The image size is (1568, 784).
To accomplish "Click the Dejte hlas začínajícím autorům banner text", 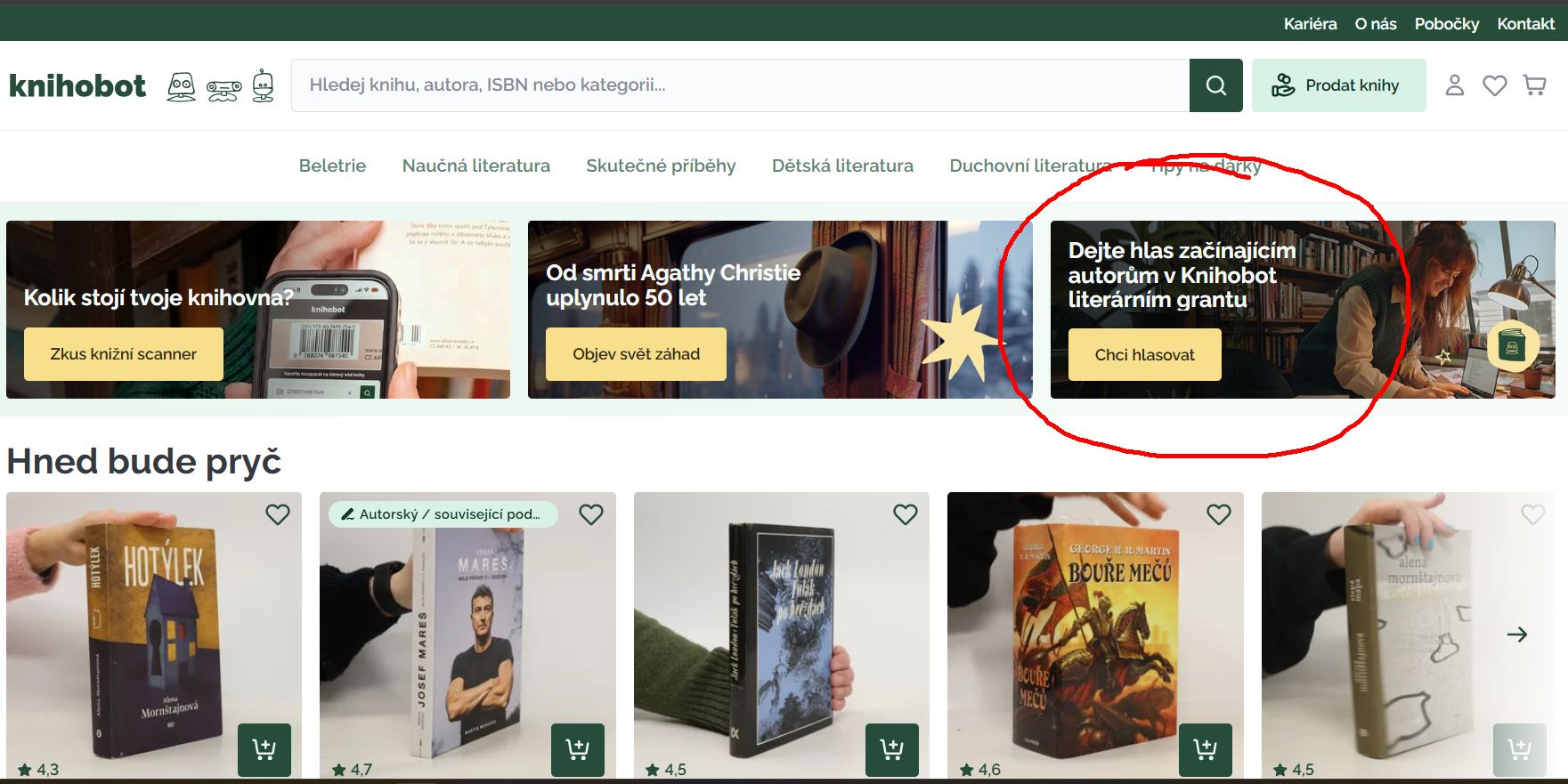I will 1182,275.
